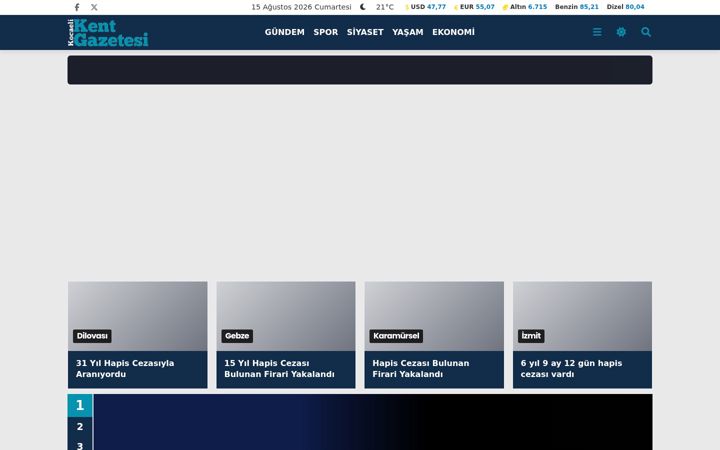
Task: Open the Gebze news card image
Action: 286,316
